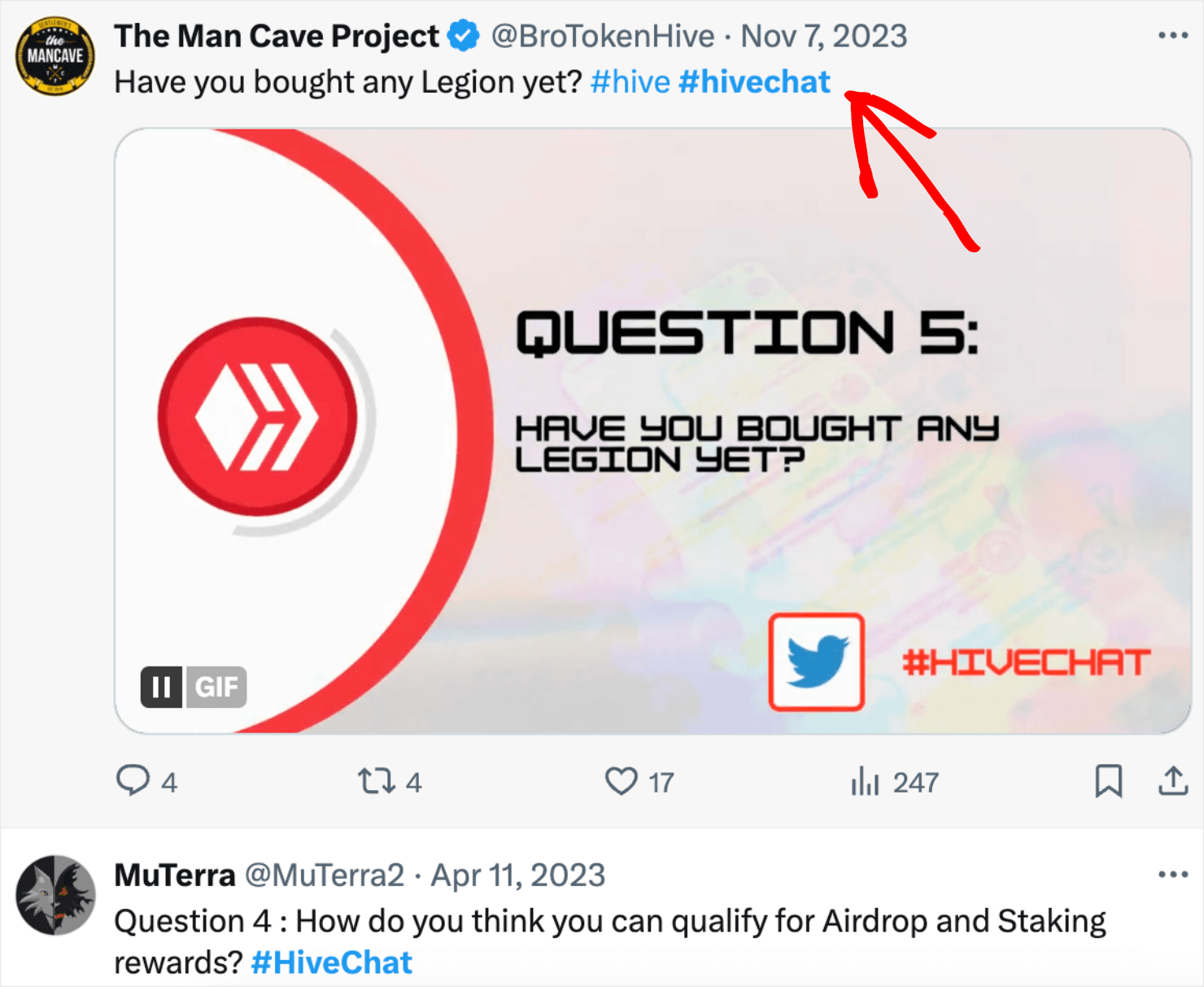The image size is (1204, 987).
Task: Open @BroTokenHive profile handle
Action: (599, 36)
